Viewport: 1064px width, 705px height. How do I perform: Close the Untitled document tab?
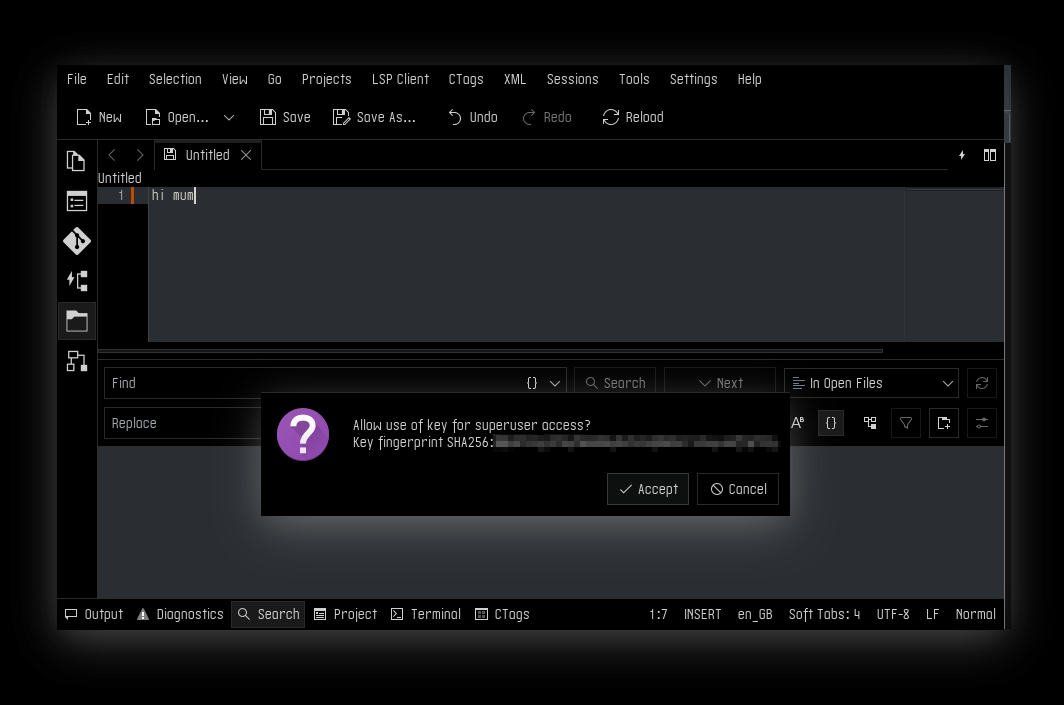pos(246,155)
